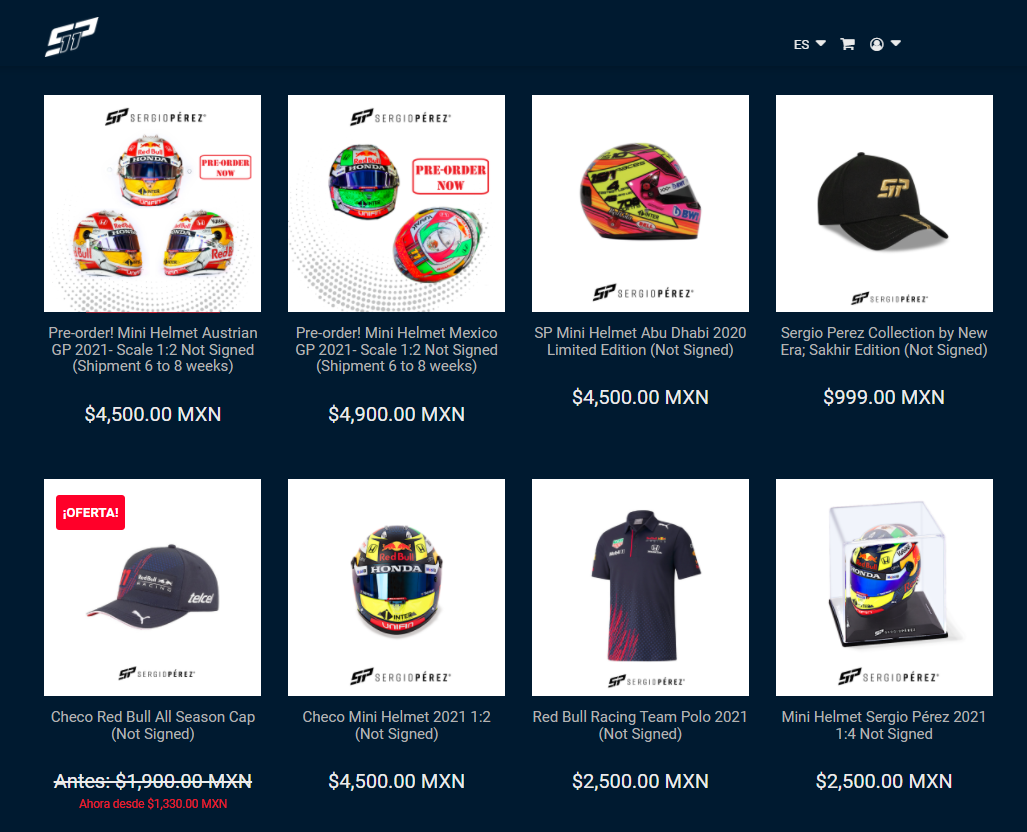Open 'Sergio Perez Collection by New Era' link
Image resolution: width=1027 pixels, height=832 pixels.
coord(884,341)
